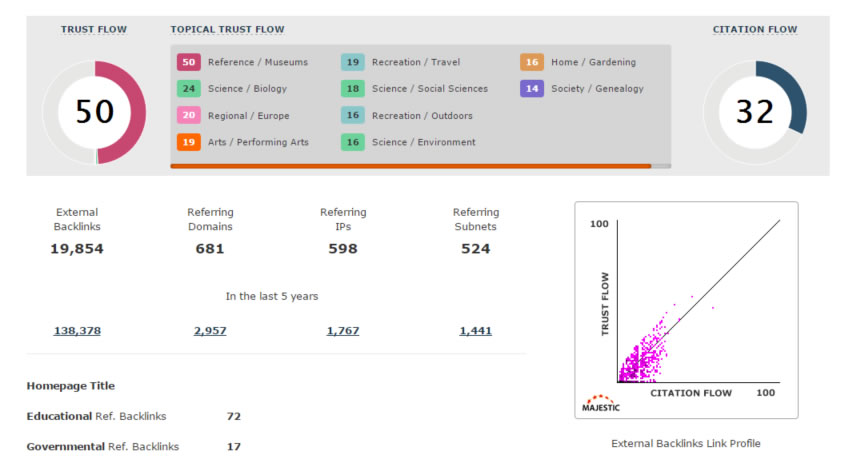Click the 19 Arts / Performing Arts badge

pyautogui.click(x=189, y=142)
